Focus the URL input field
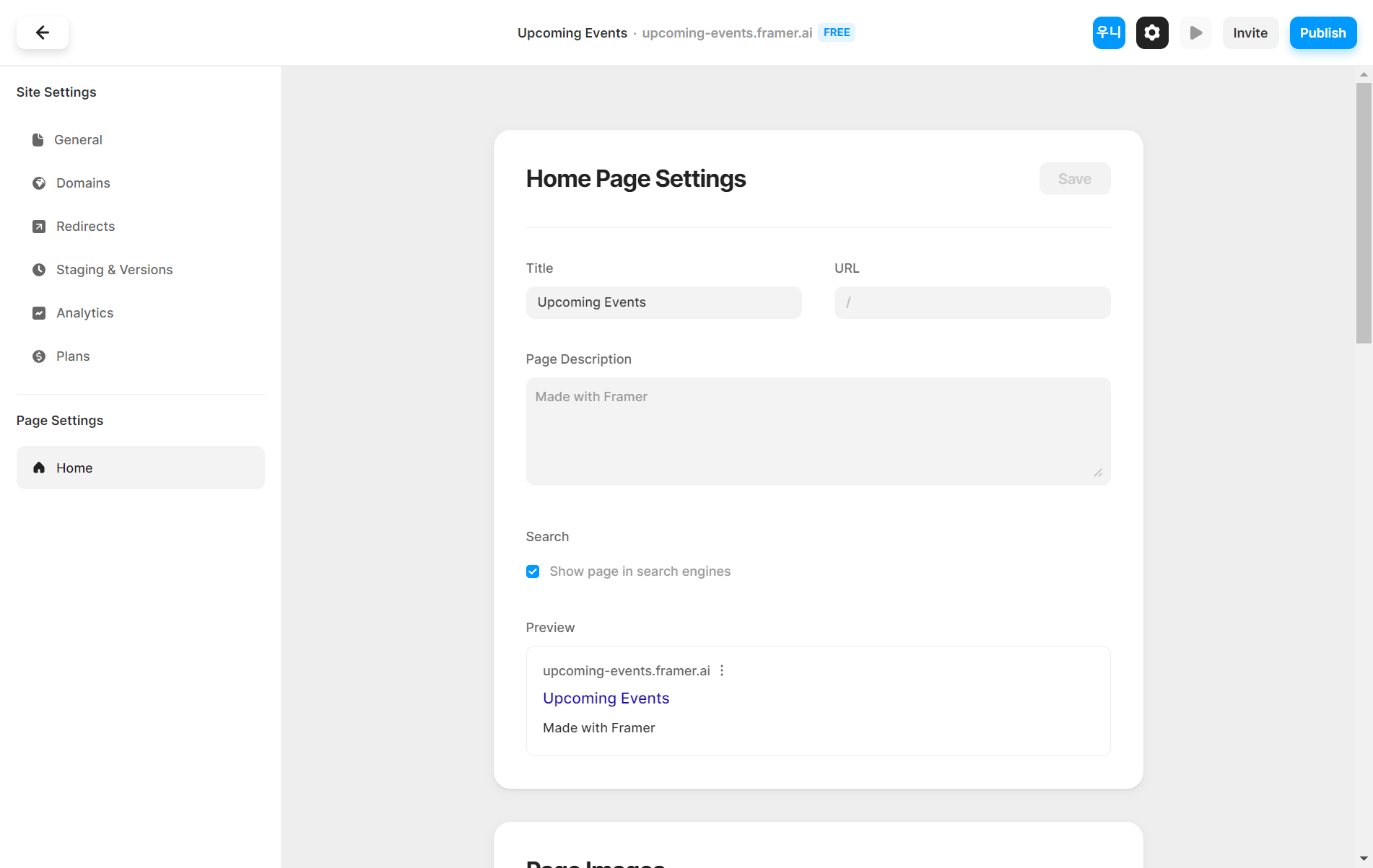Viewport: 1373px width, 868px height. pos(972,302)
